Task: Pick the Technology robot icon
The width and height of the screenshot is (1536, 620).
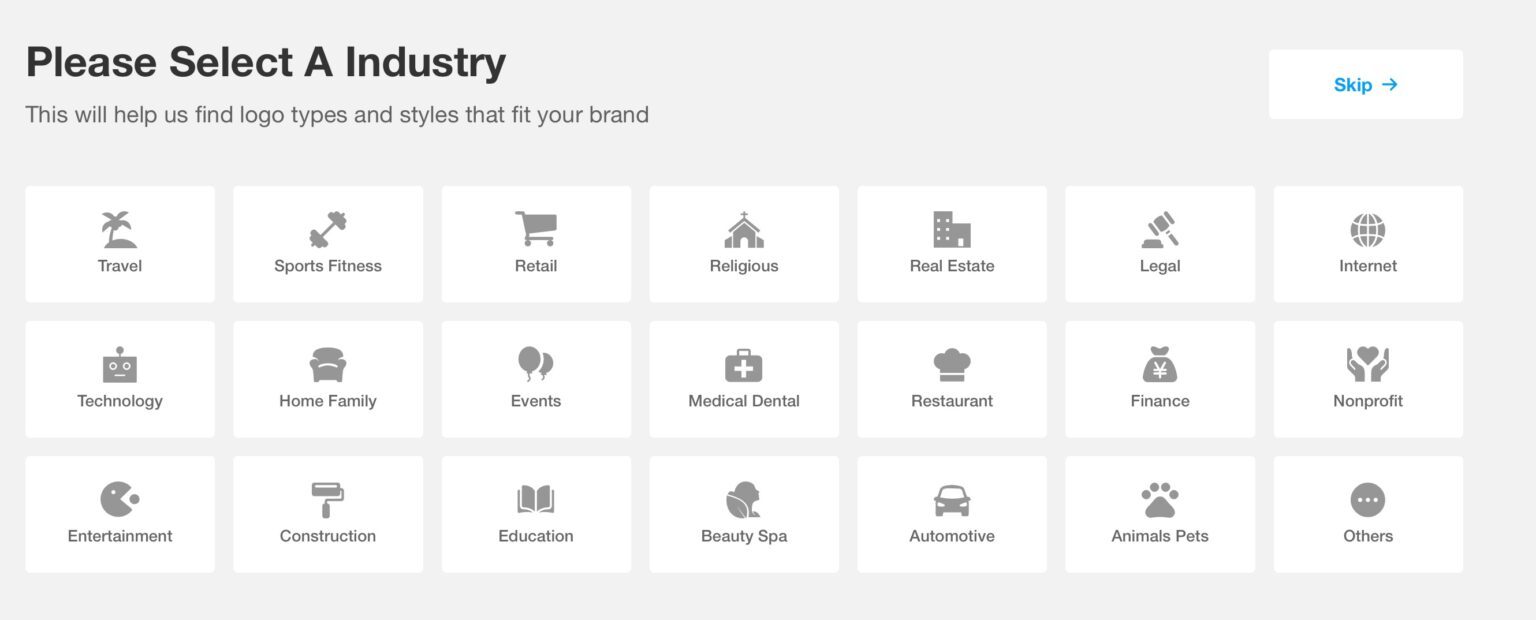Action: tap(120, 365)
